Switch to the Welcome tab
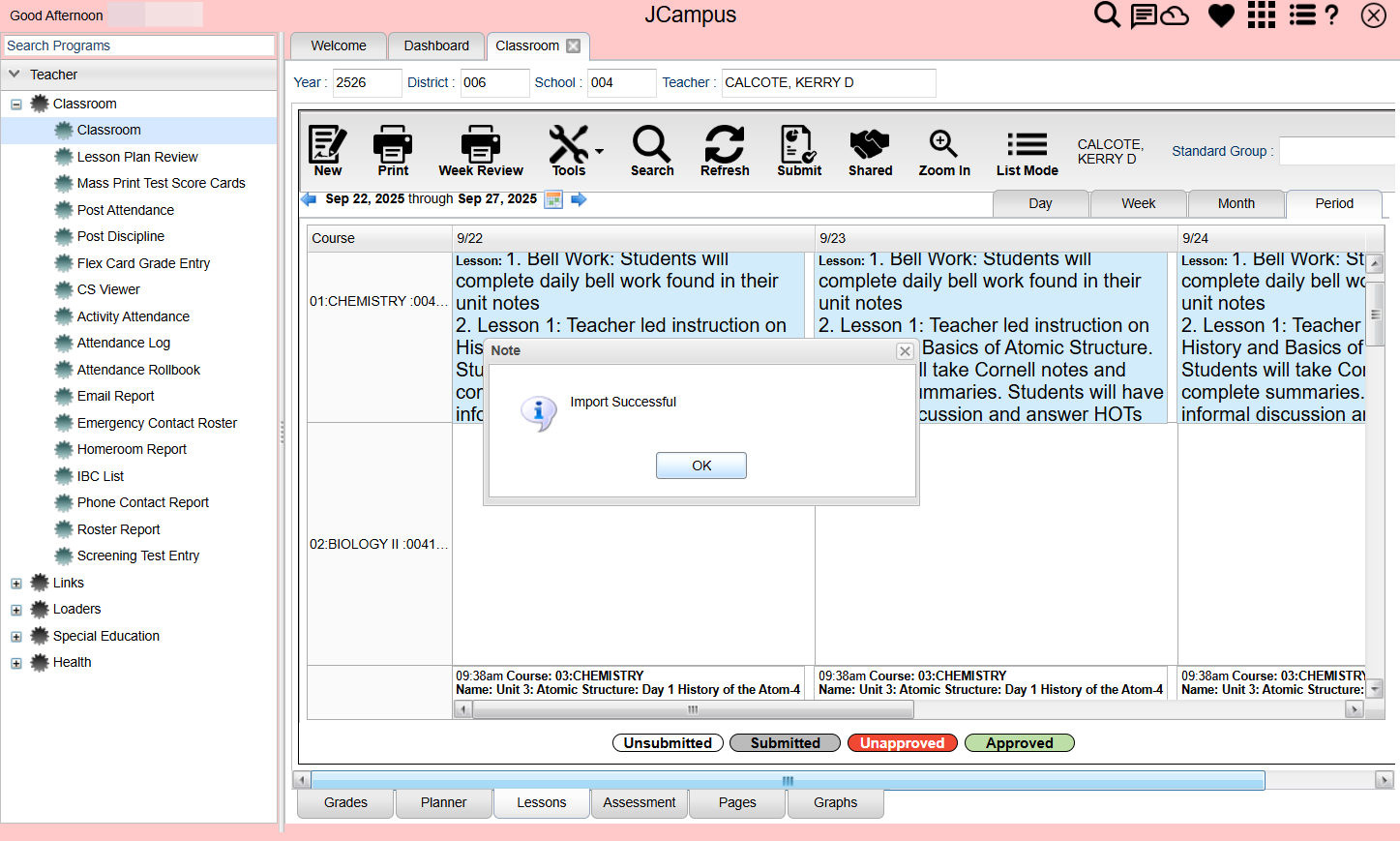 click(x=339, y=45)
